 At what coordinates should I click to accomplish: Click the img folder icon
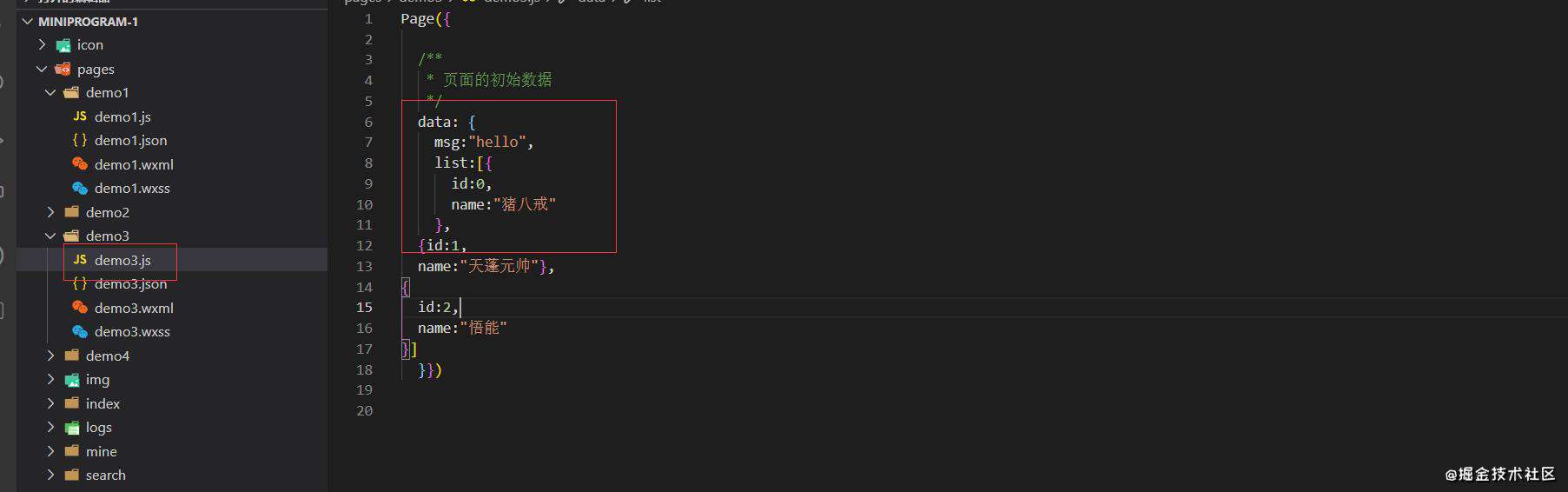pyautogui.click(x=72, y=380)
